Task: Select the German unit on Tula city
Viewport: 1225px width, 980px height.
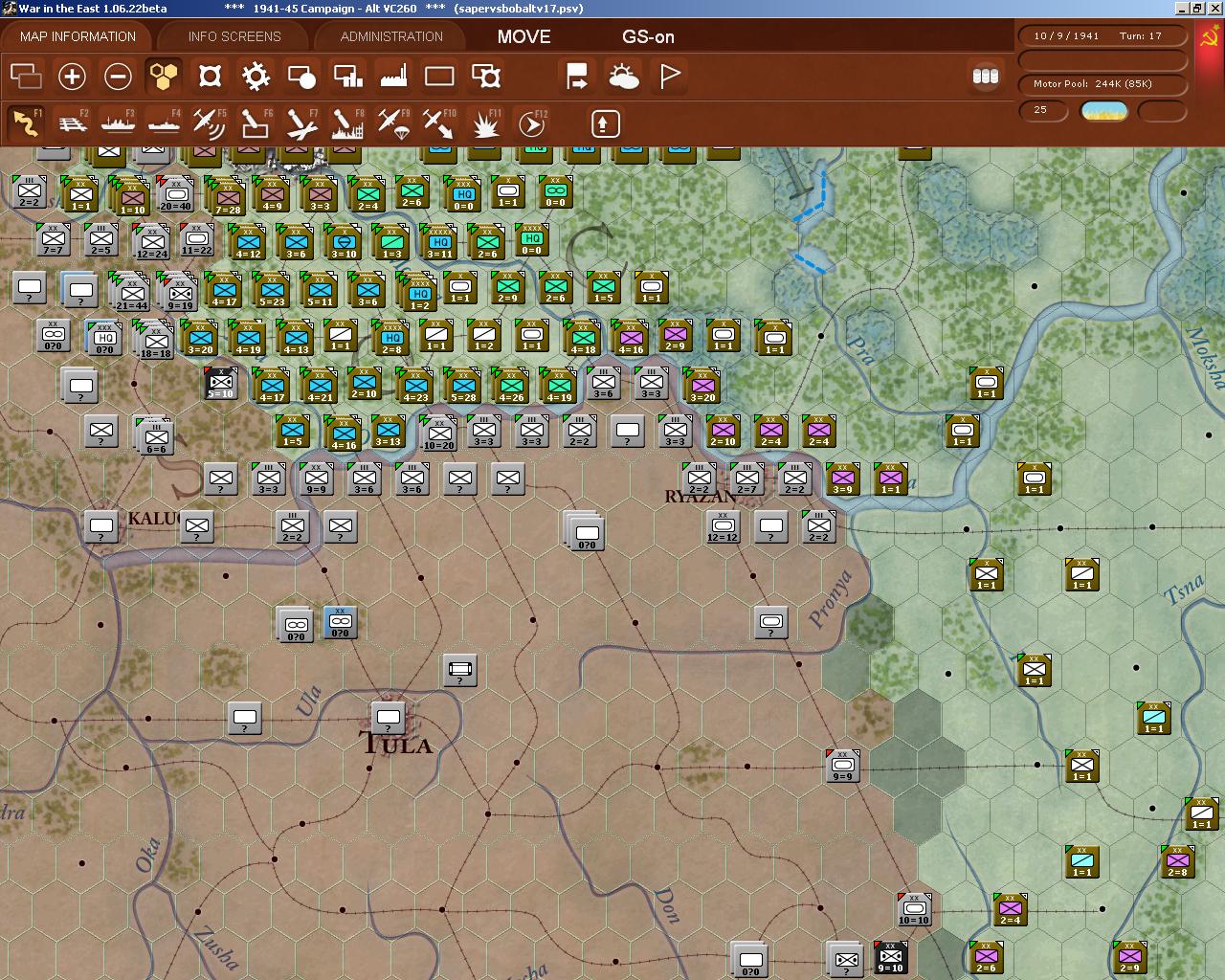Action: tap(388, 718)
